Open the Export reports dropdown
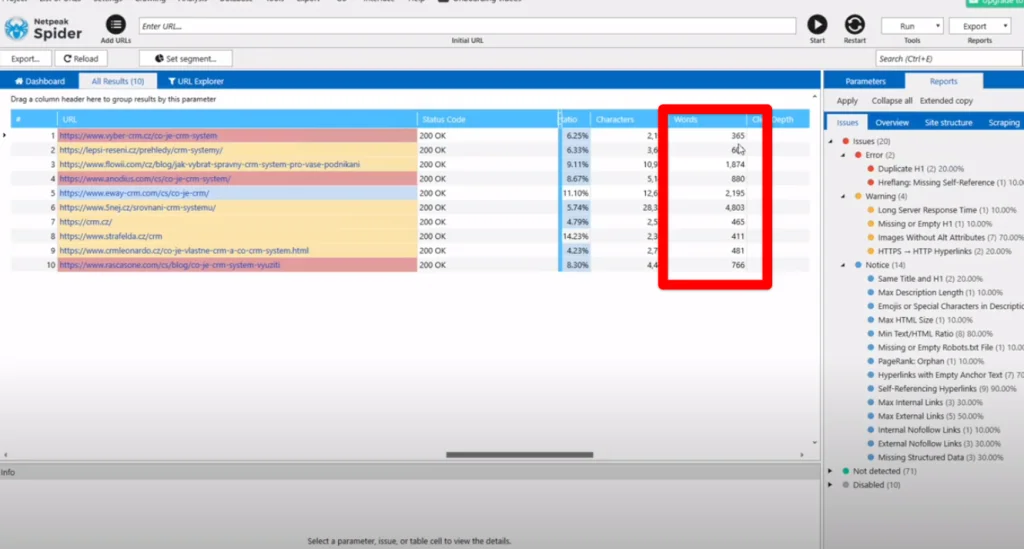This screenshot has height=549, width=1024. 980,26
